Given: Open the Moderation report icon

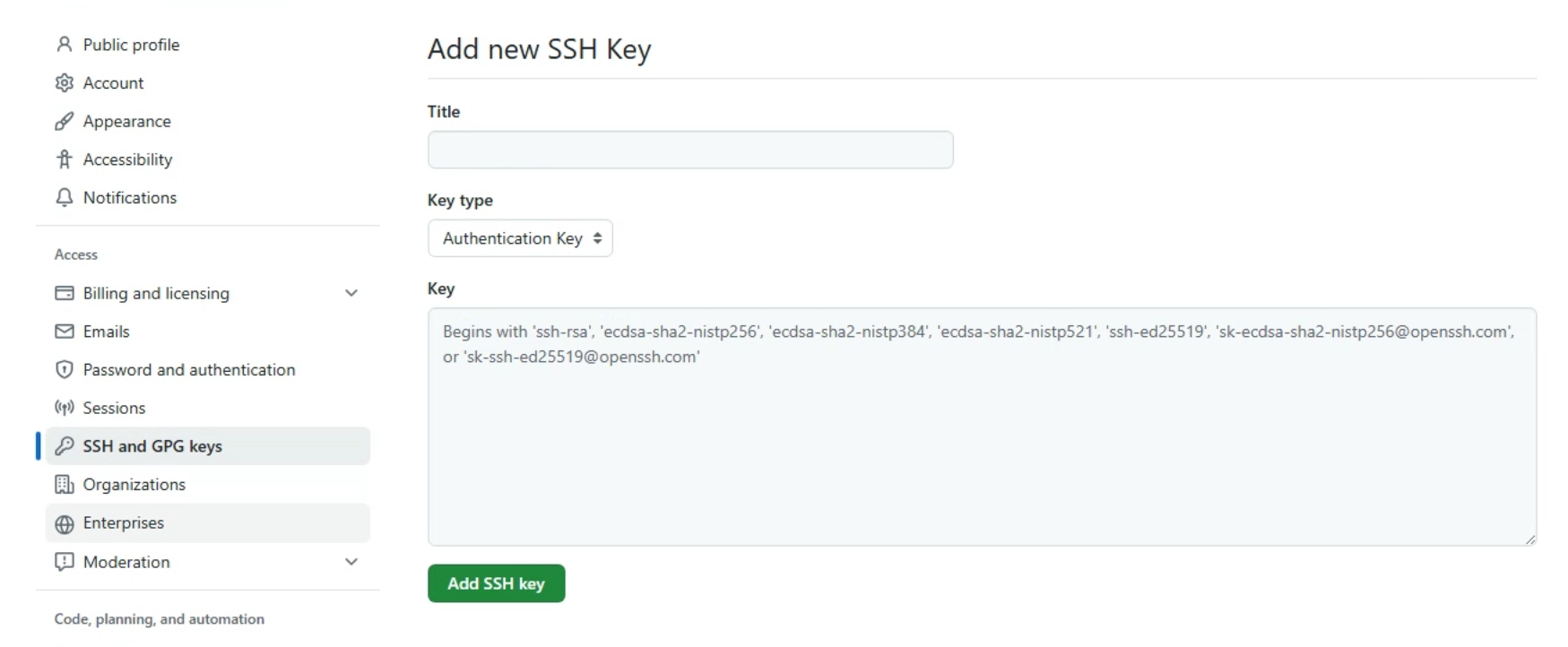Looking at the screenshot, I should (64, 562).
